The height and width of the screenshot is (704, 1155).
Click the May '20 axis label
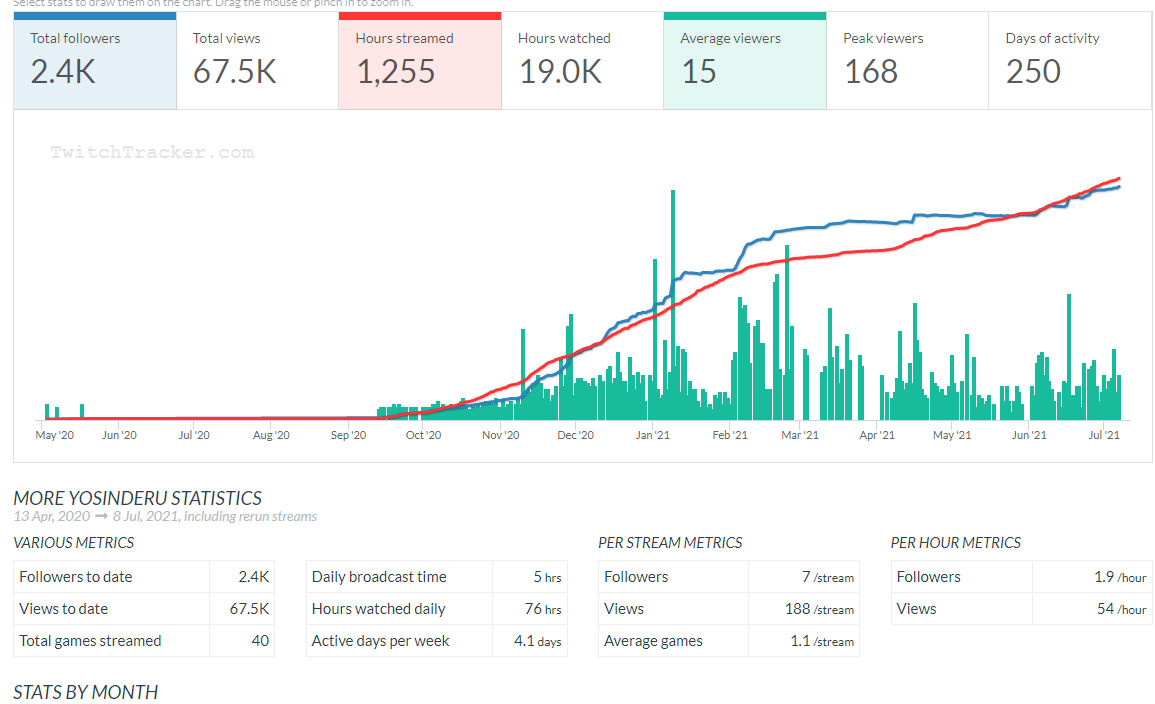(55, 435)
